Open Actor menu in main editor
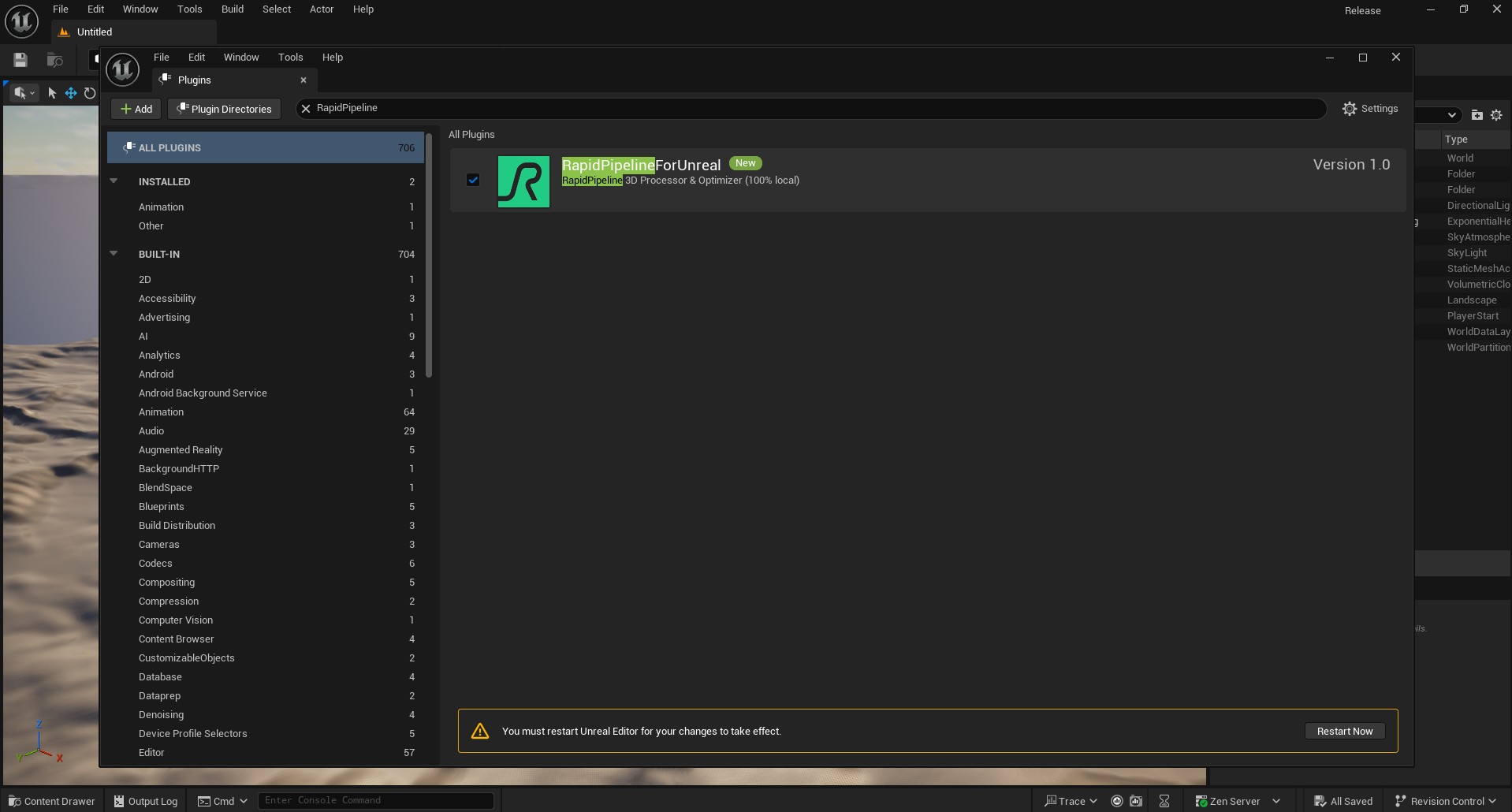The height and width of the screenshot is (812, 1512). [x=322, y=9]
